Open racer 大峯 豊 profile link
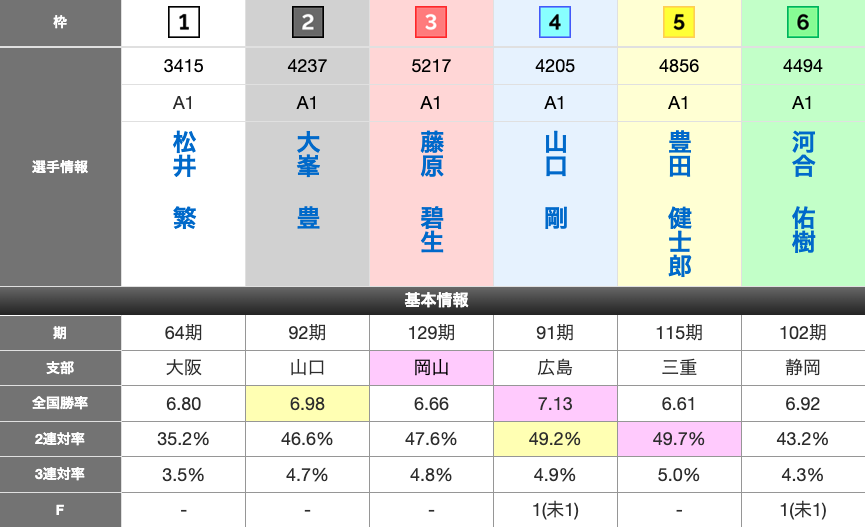Image resolution: width=865 pixels, height=527 pixels. click(x=308, y=182)
